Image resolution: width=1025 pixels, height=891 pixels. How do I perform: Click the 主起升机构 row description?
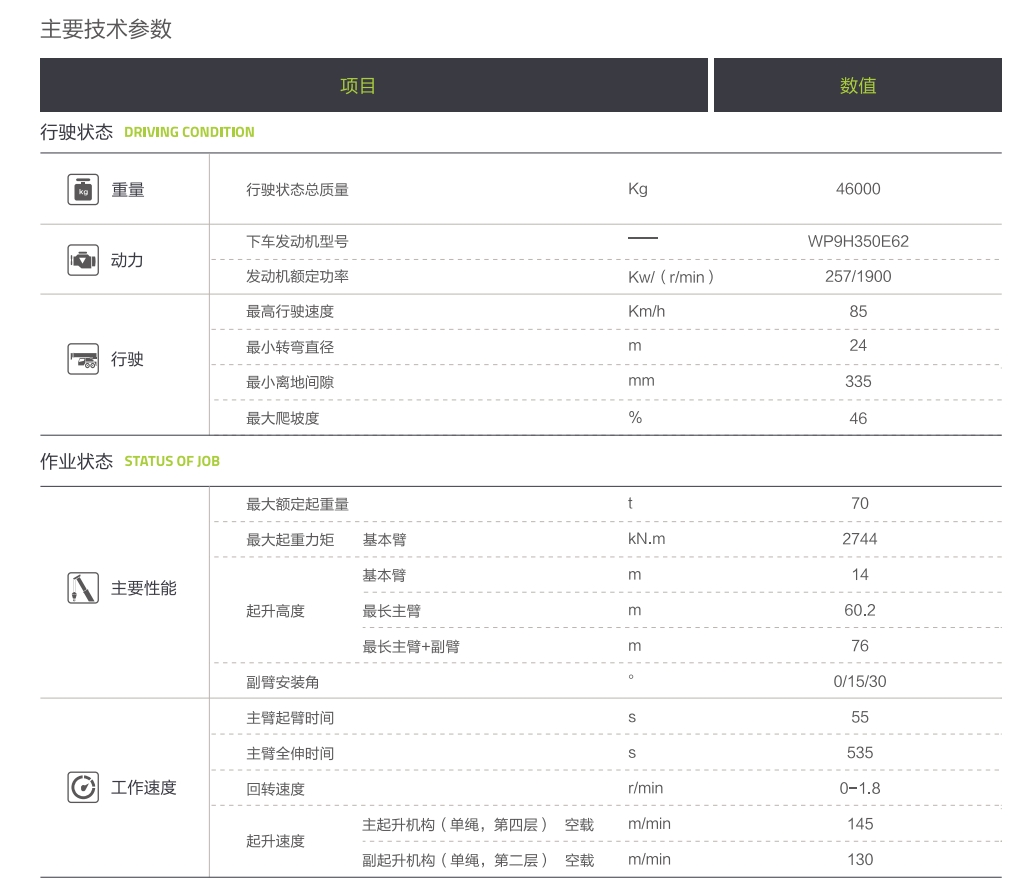479,825
